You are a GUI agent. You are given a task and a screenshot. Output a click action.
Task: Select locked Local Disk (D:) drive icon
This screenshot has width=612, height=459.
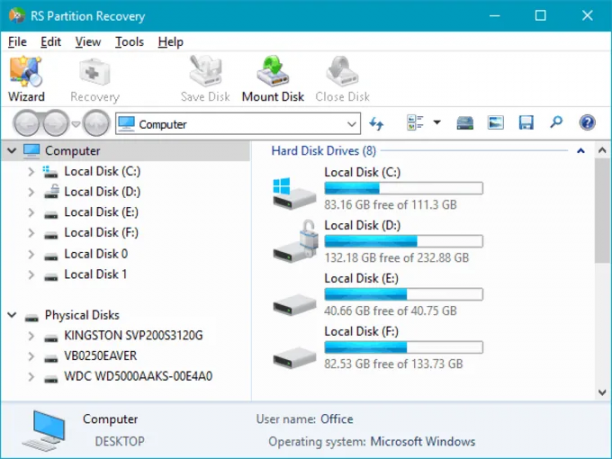295,242
